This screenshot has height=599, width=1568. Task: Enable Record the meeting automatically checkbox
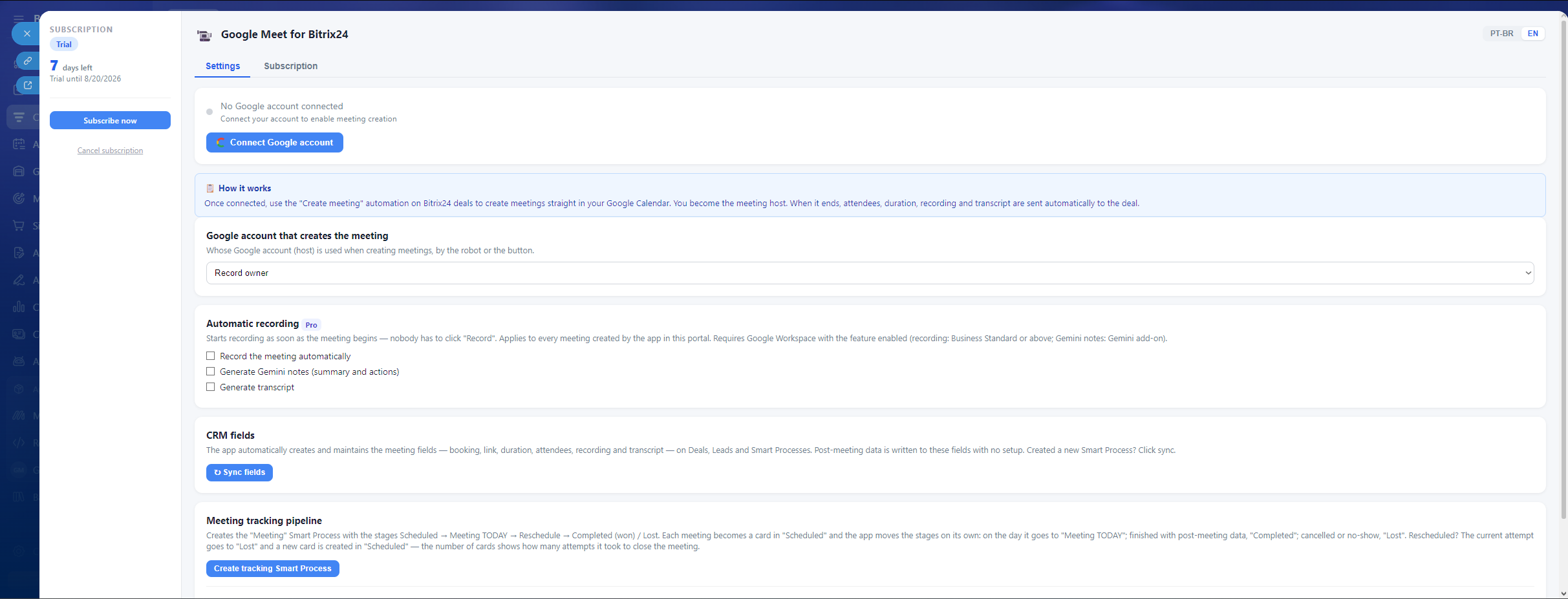click(211, 356)
